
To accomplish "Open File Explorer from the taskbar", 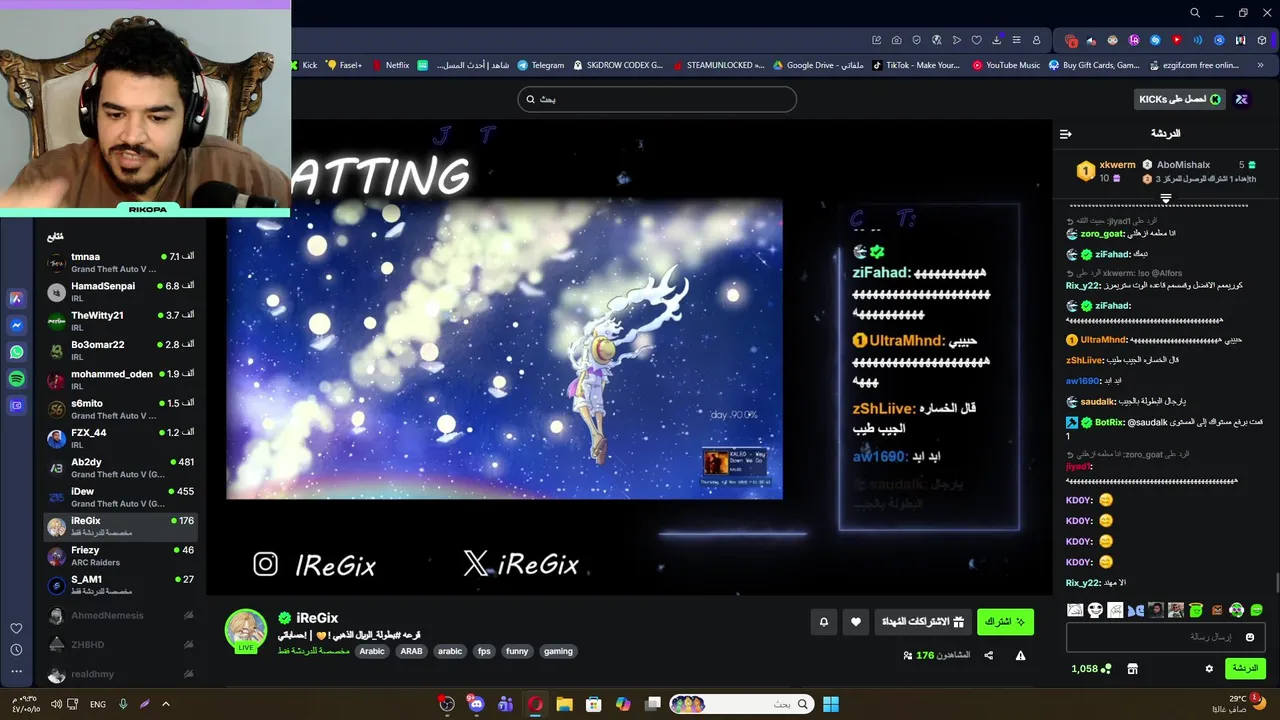I will point(564,704).
